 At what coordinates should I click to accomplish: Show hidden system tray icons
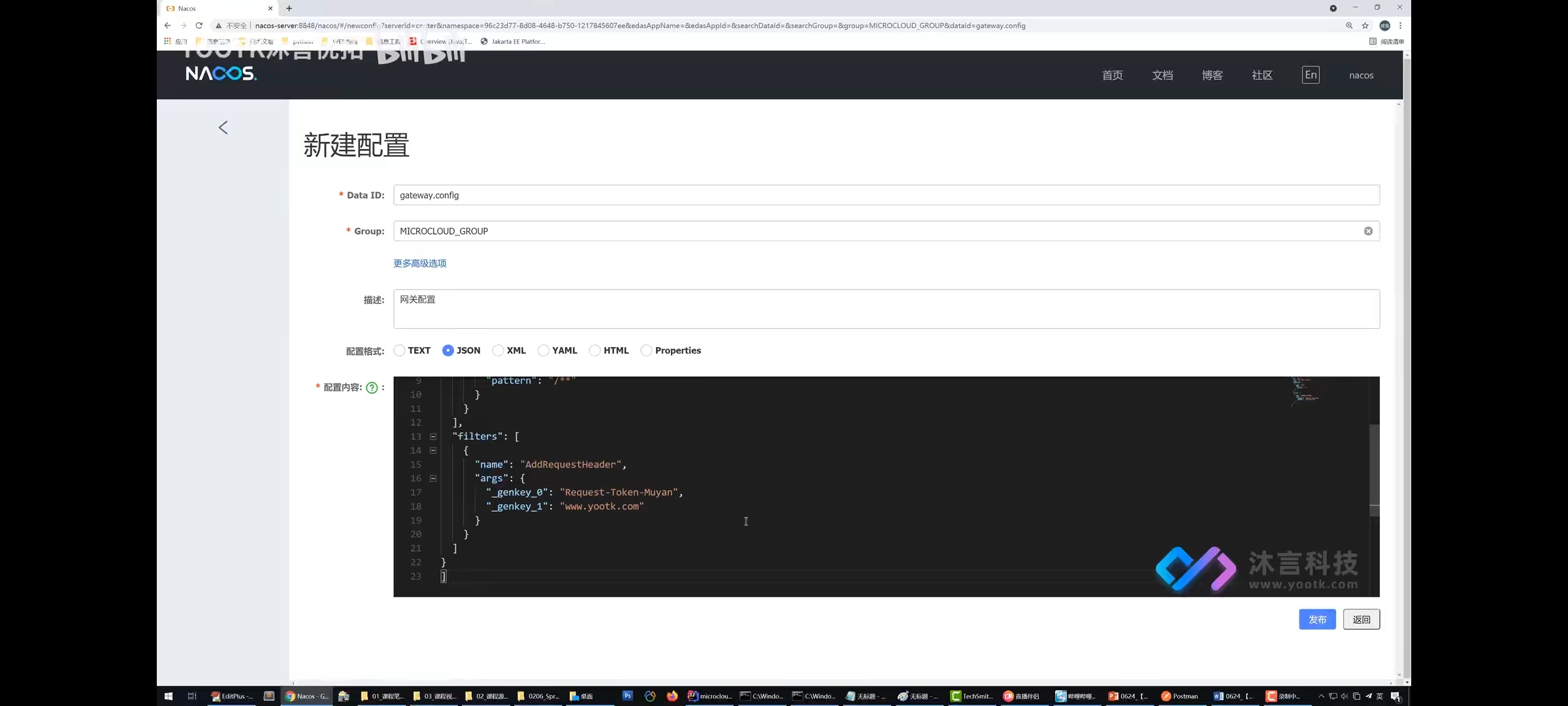pos(1321,696)
